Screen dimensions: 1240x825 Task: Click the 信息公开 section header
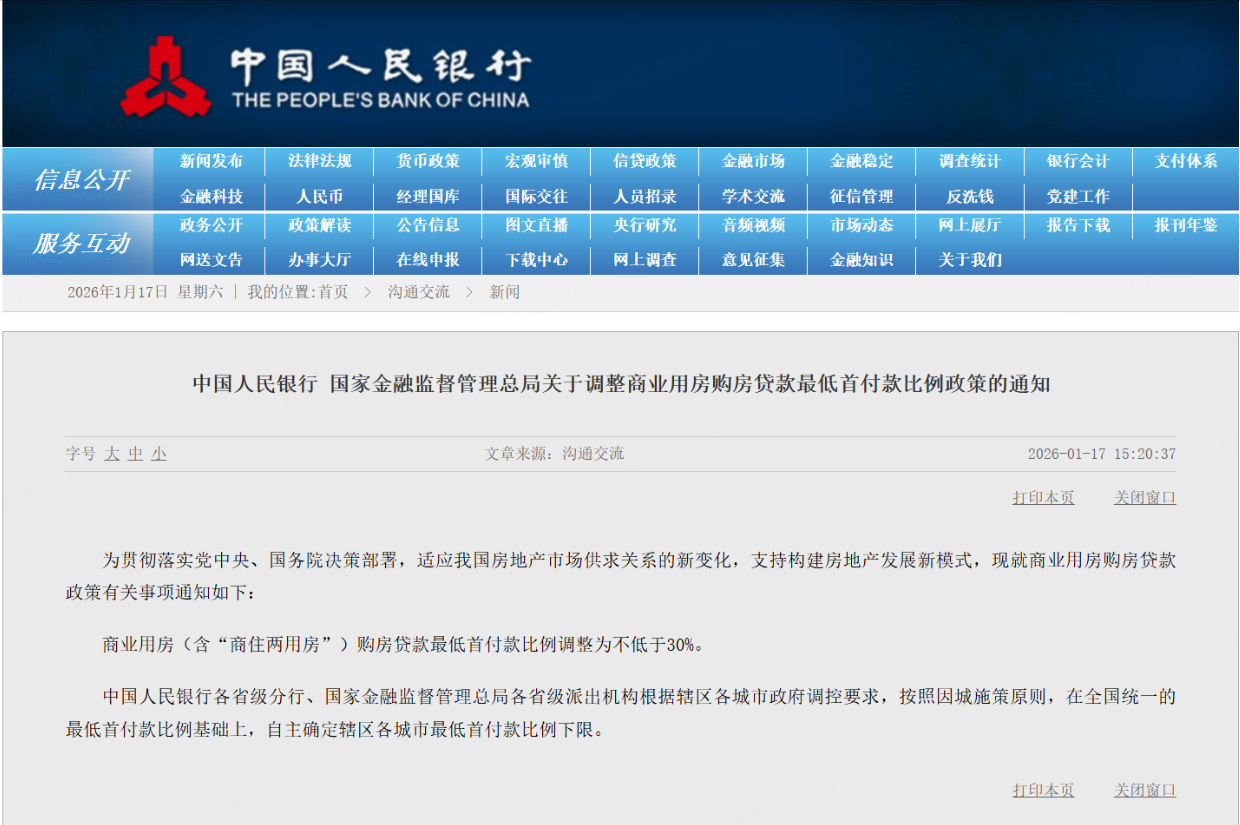[x=80, y=180]
